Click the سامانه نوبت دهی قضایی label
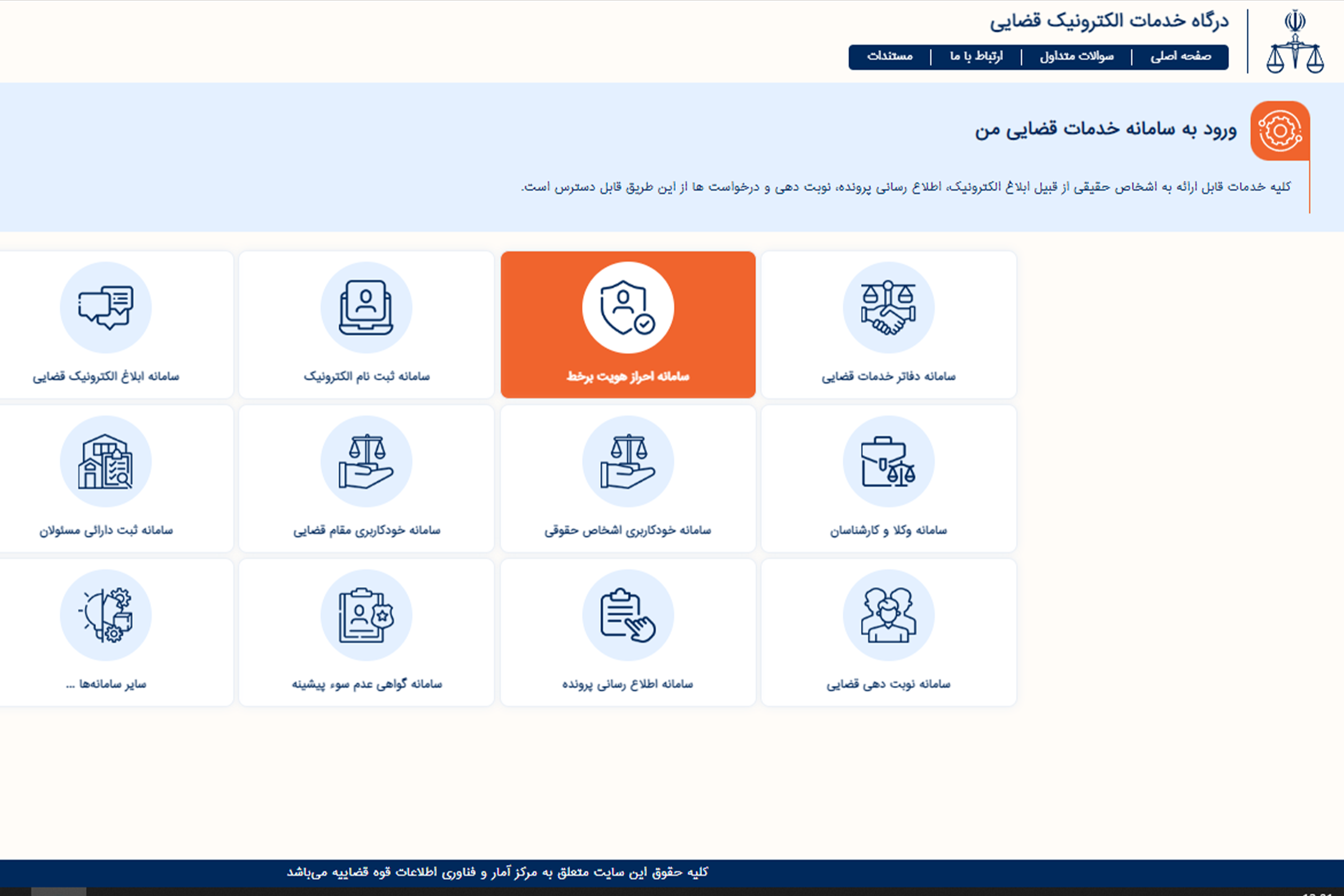1344x896 pixels. 889,685
